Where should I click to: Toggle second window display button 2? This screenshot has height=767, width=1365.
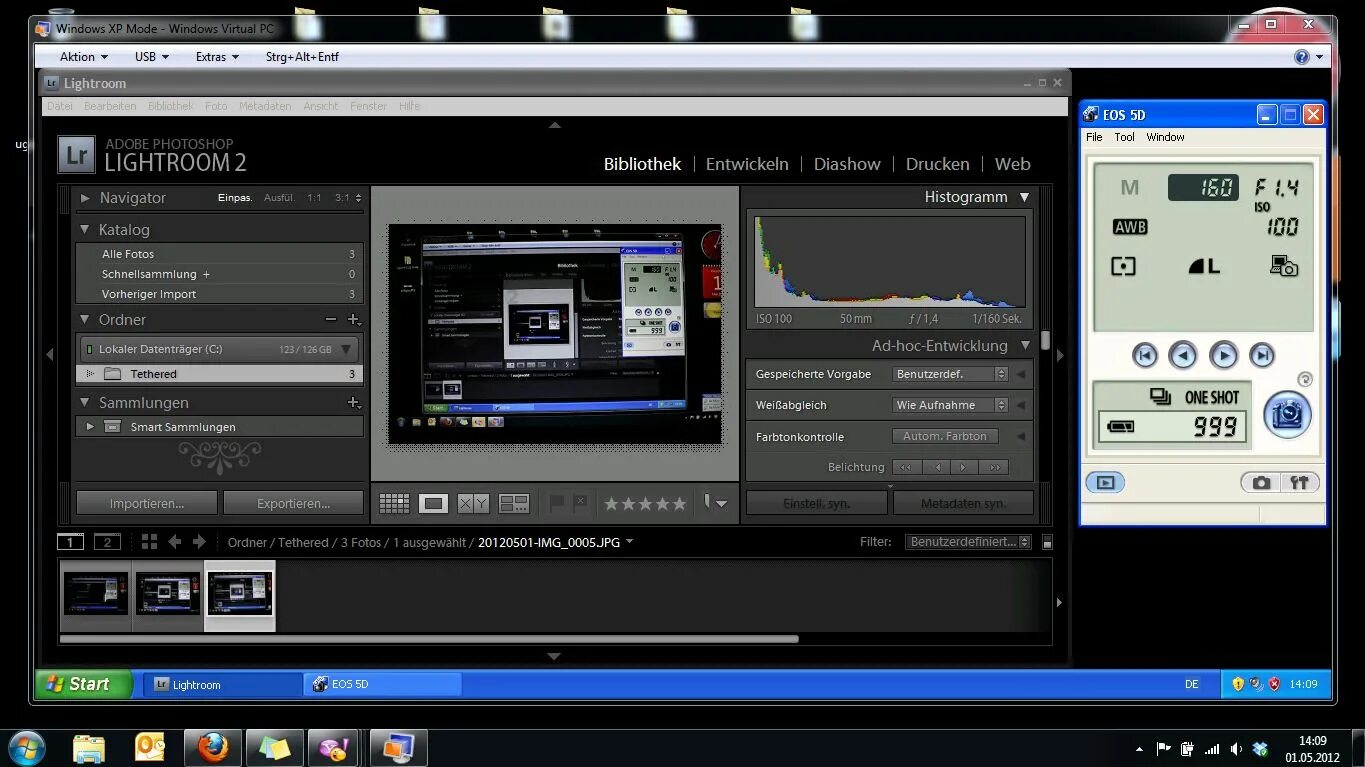[107, 542]
